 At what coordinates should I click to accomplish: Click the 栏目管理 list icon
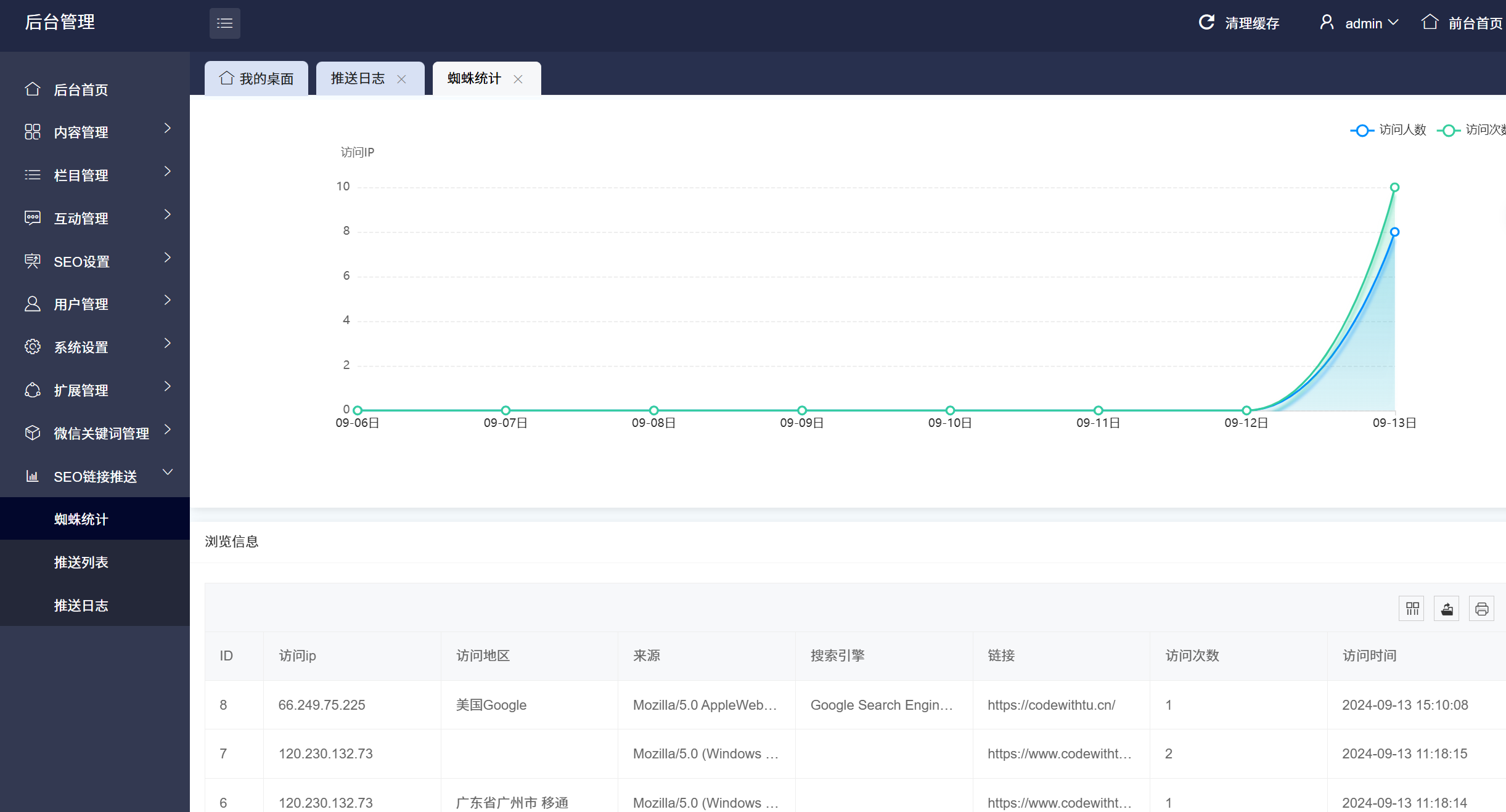click(33, 175)
